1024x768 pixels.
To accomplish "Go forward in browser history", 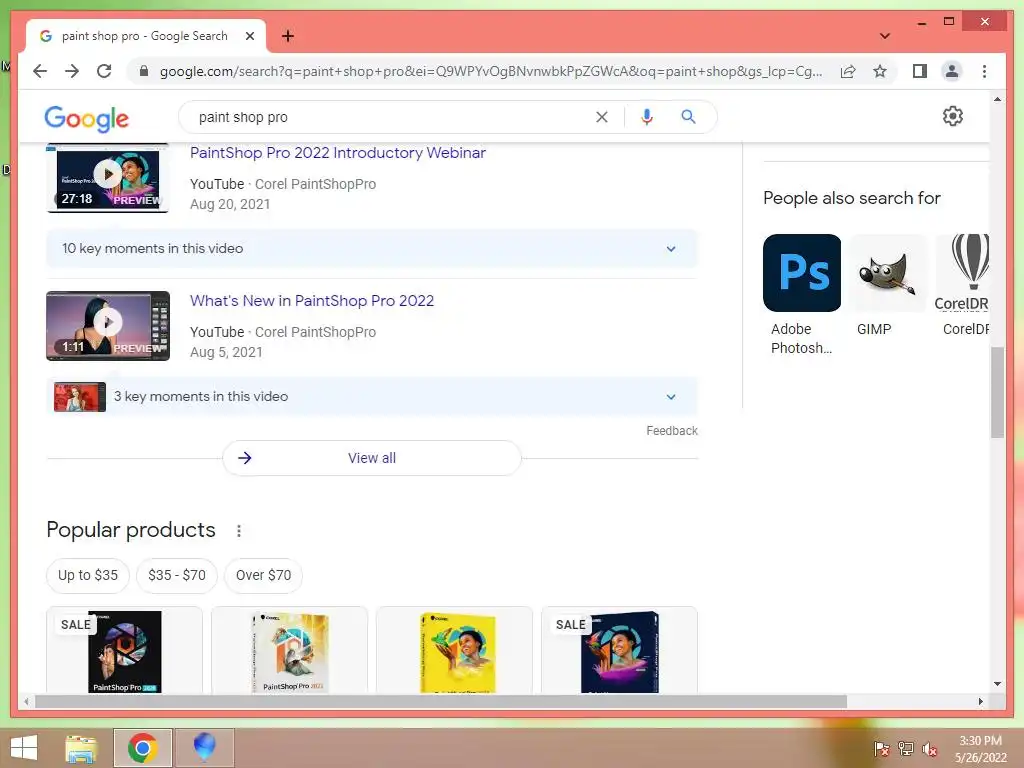I will coord(72,71).
